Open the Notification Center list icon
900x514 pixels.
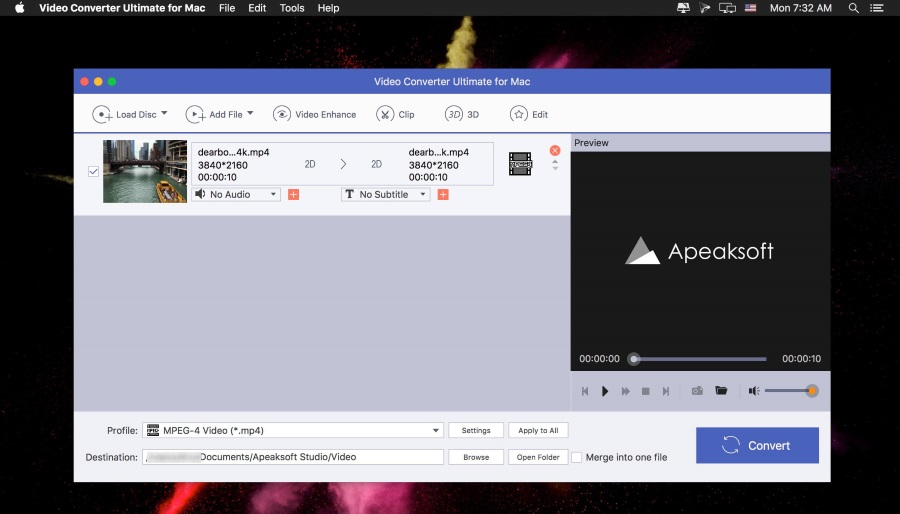pyautogui.click(x=876, y=8)
